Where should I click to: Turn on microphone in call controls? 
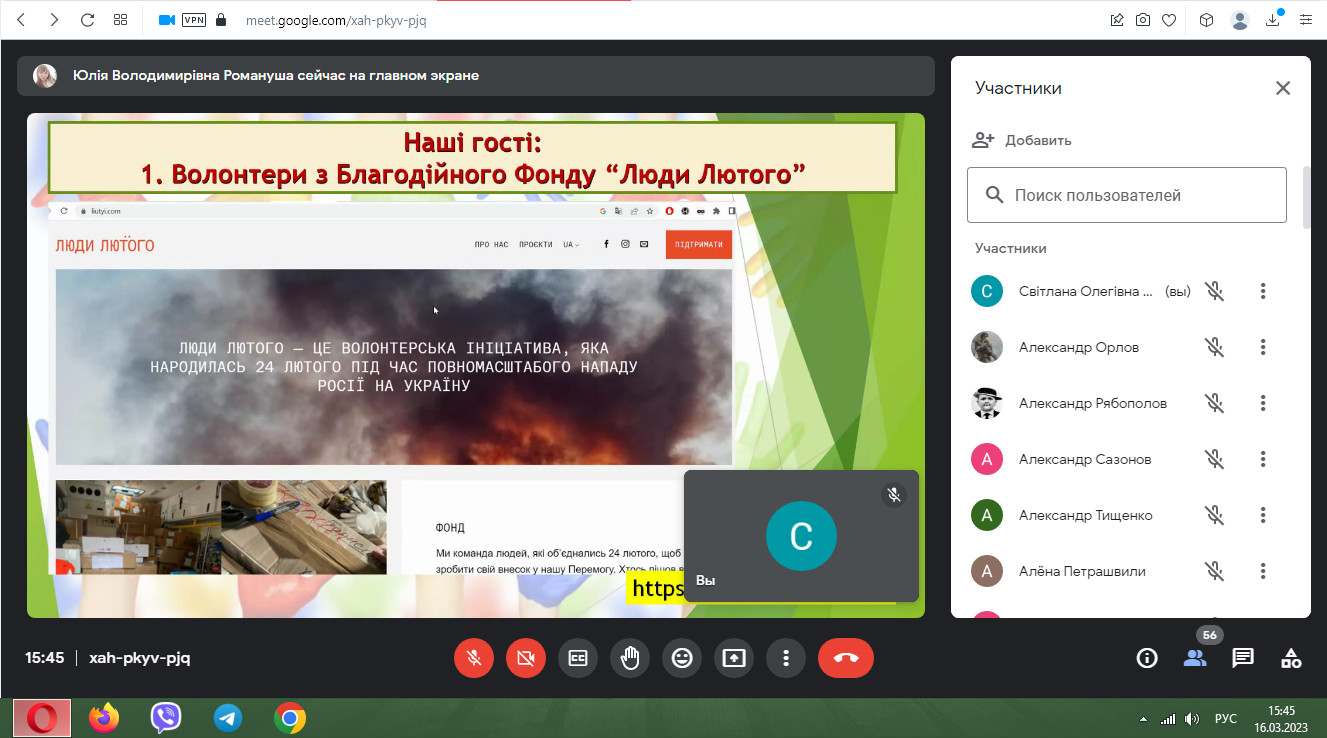(474, 658)
